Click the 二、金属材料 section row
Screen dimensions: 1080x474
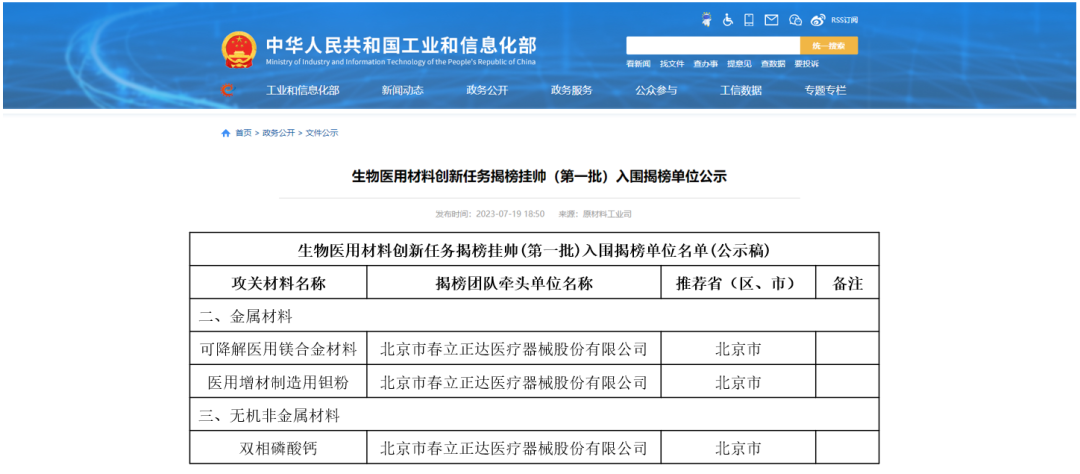[534, 316]
